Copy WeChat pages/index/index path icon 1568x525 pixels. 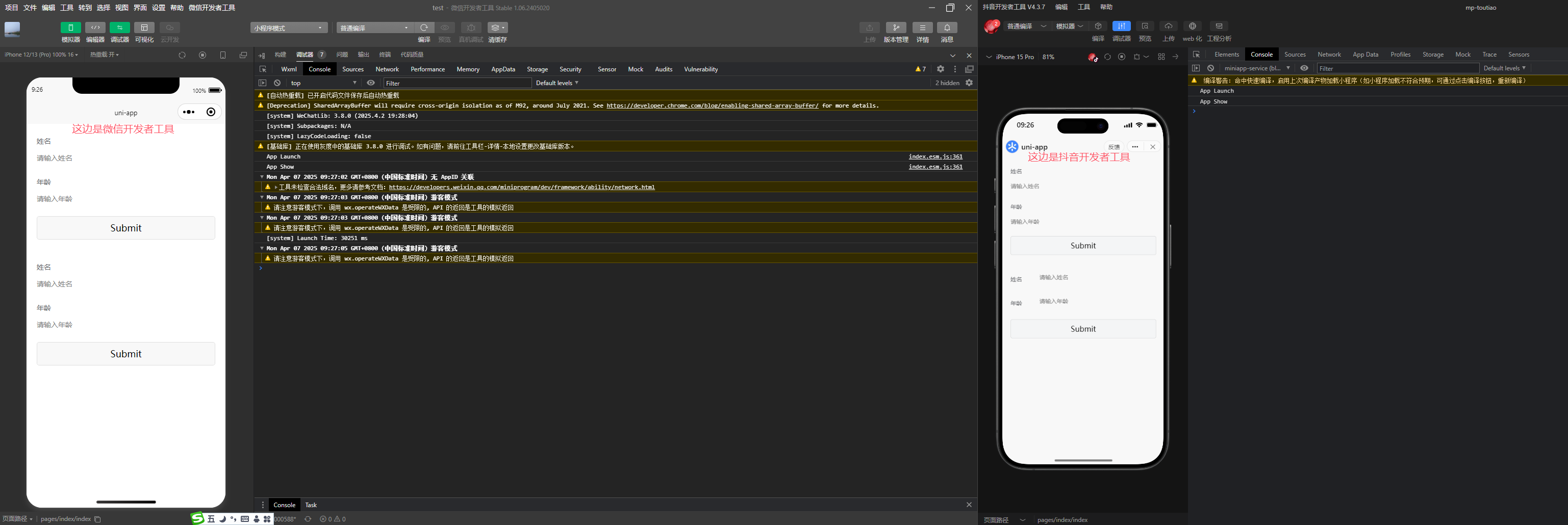point(97,519)
